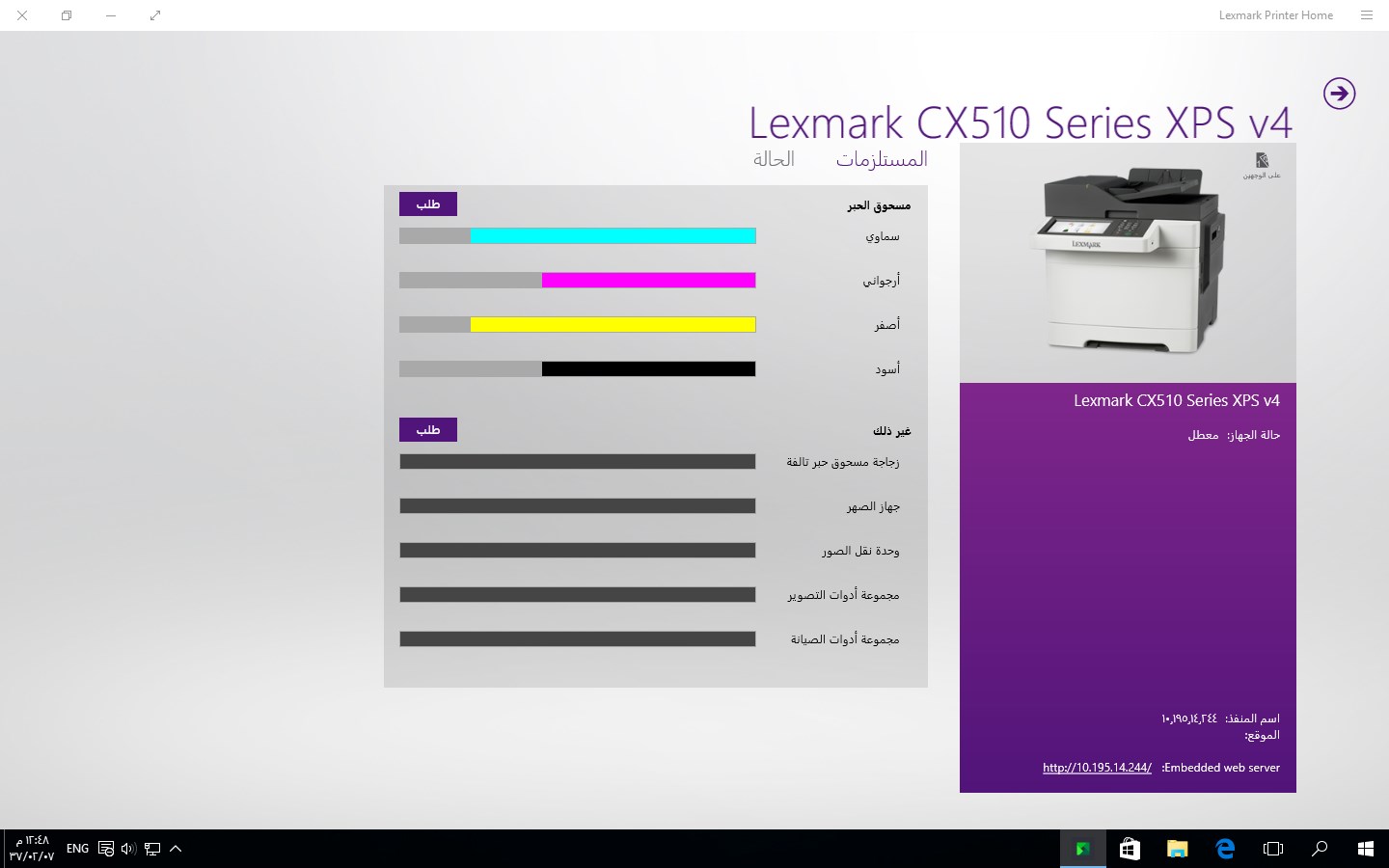Toggle full-screen expand arrow in title bar
Viewport: 1389px width, 868px height.
(155, 15)
